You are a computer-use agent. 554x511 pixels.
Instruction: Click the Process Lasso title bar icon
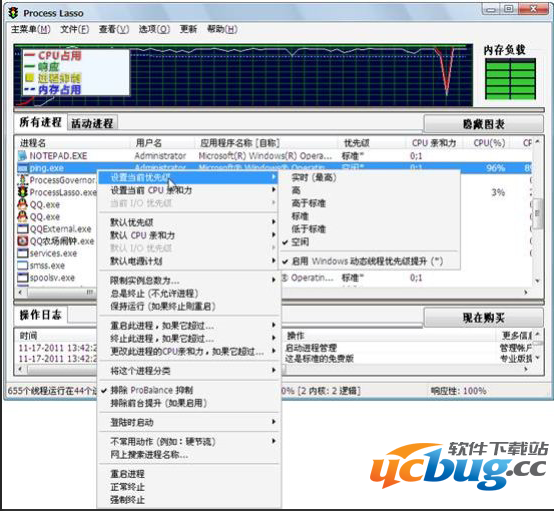coord(13,13)
